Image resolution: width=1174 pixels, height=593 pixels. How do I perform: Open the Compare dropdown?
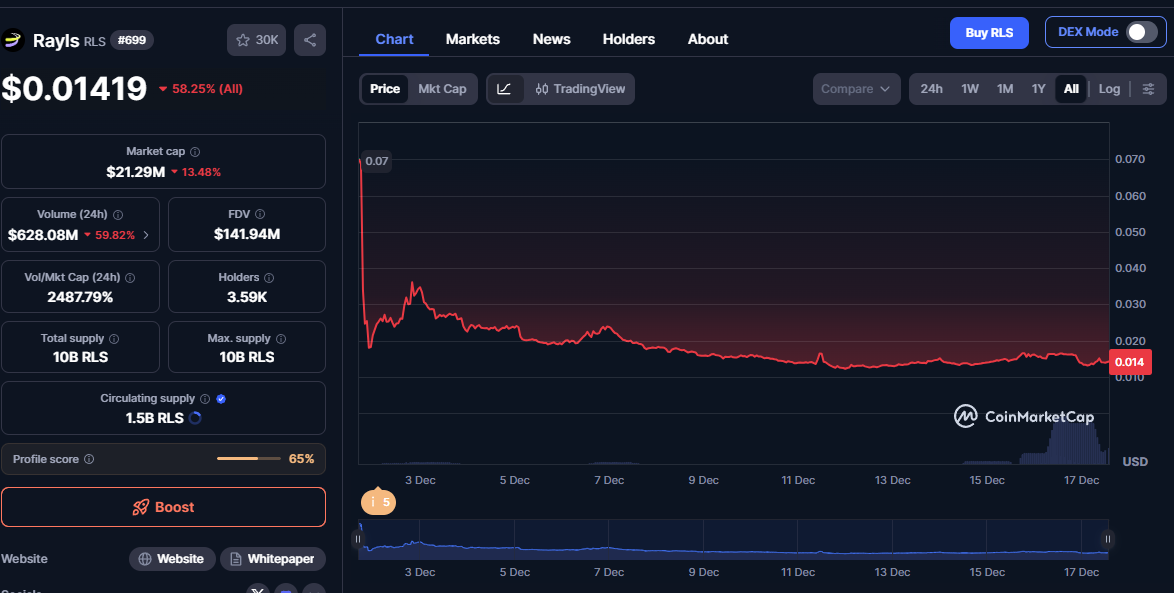855,89
